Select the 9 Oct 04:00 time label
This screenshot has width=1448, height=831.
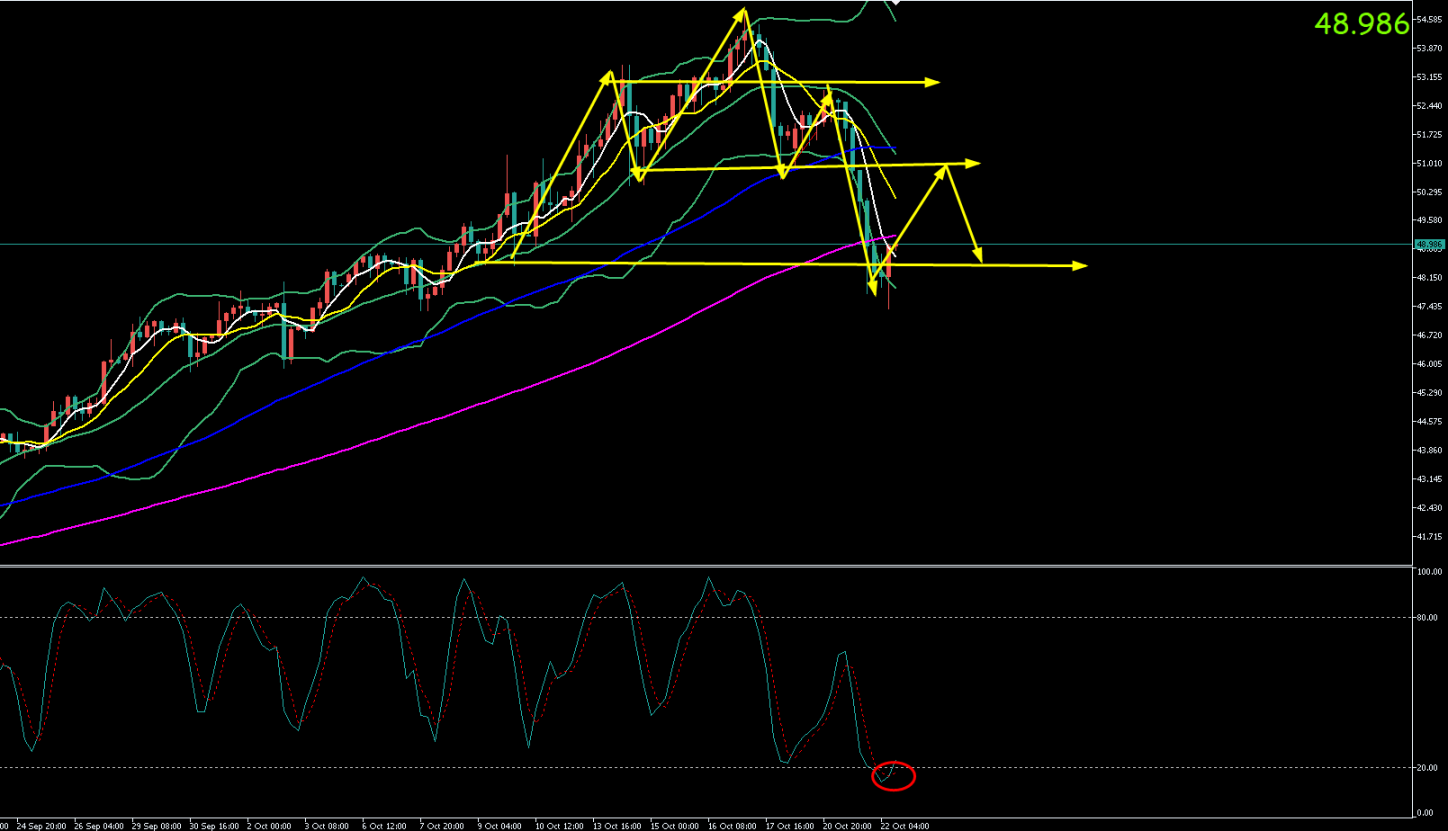[x=499, y=826]
